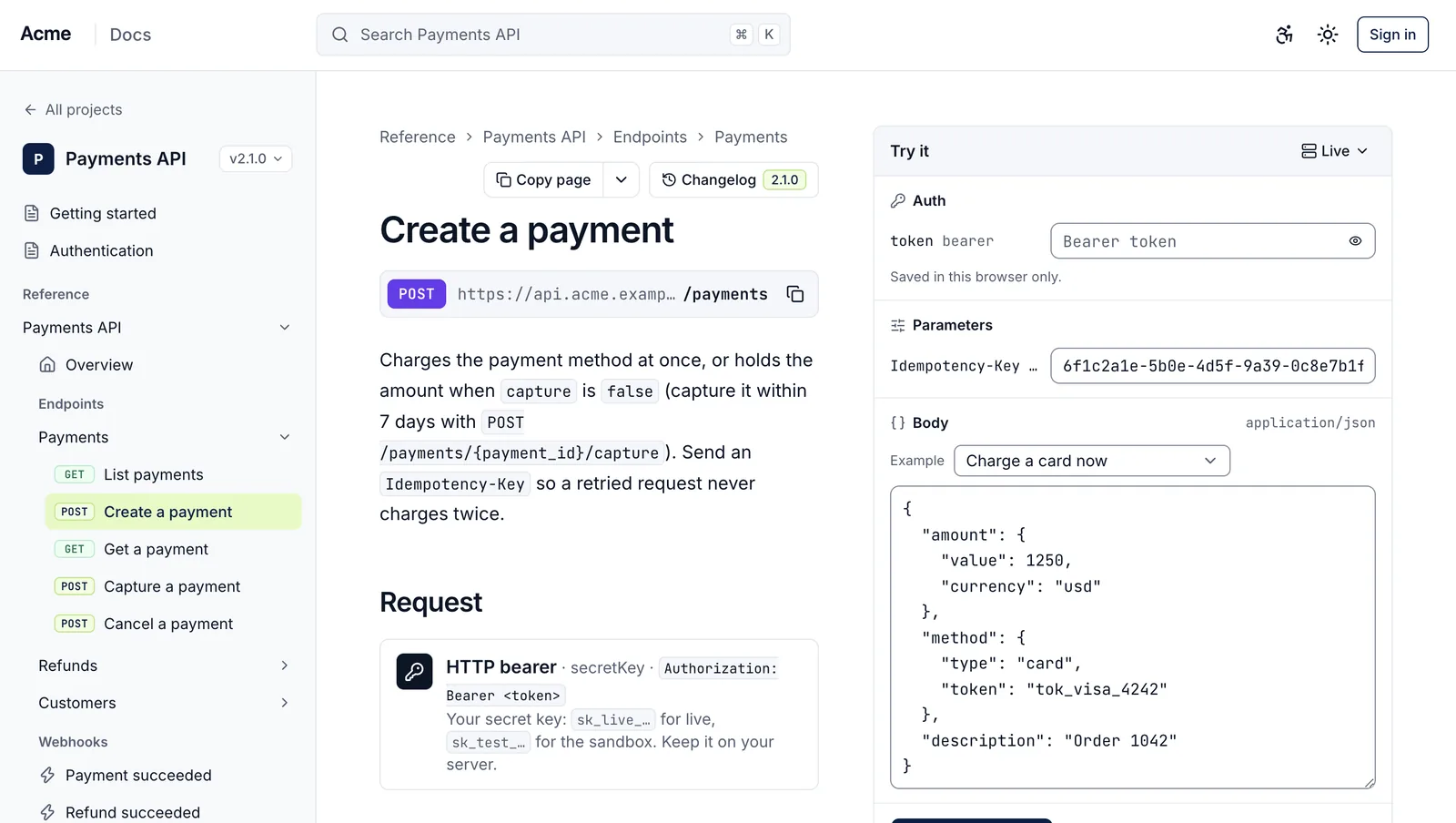The width and height of the screenshot is (1456, 823).
Task: Collapse the Payments API reference section
Action: [285, 327]
